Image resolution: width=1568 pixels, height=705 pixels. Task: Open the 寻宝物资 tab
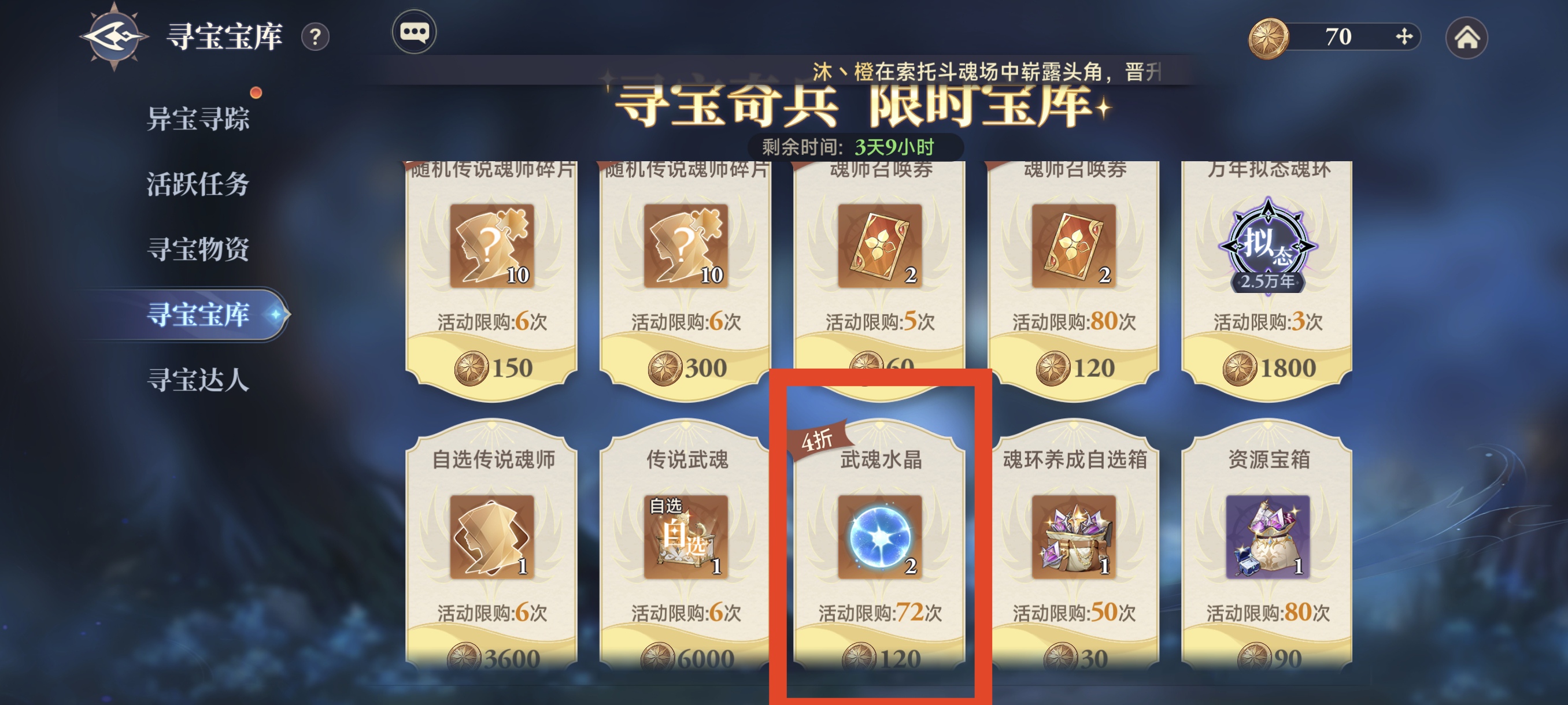coord(198,250)
